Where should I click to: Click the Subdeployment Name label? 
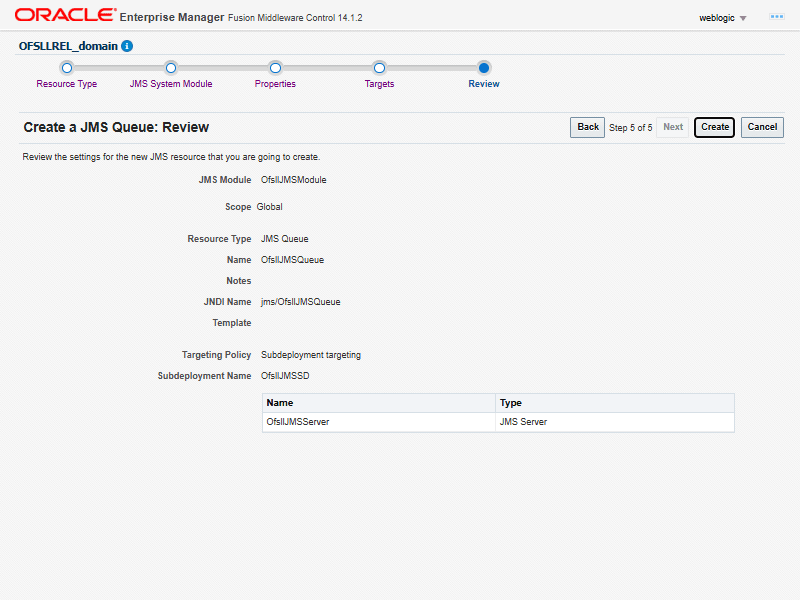point(204,376)
